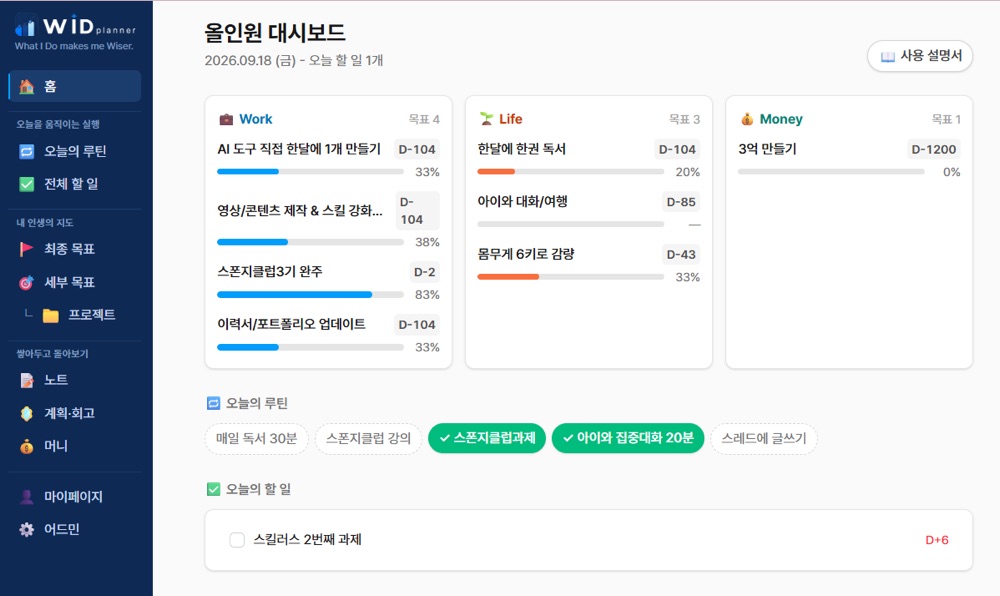1000x596 pixels.
Task: Click the Life category title
Action: pyautogui.click(x=510, y=119)
